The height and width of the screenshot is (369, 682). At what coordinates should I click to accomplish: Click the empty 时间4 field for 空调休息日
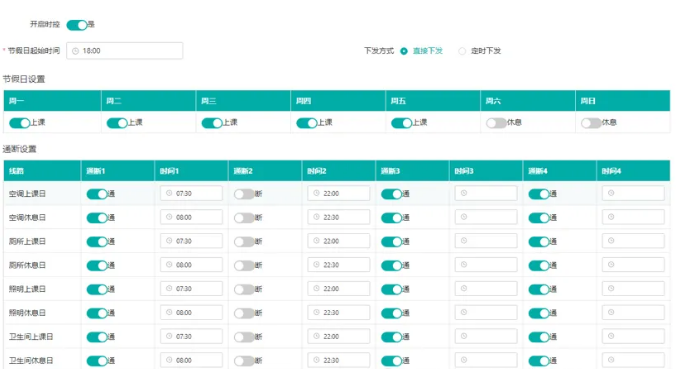[x=633, y=217]
